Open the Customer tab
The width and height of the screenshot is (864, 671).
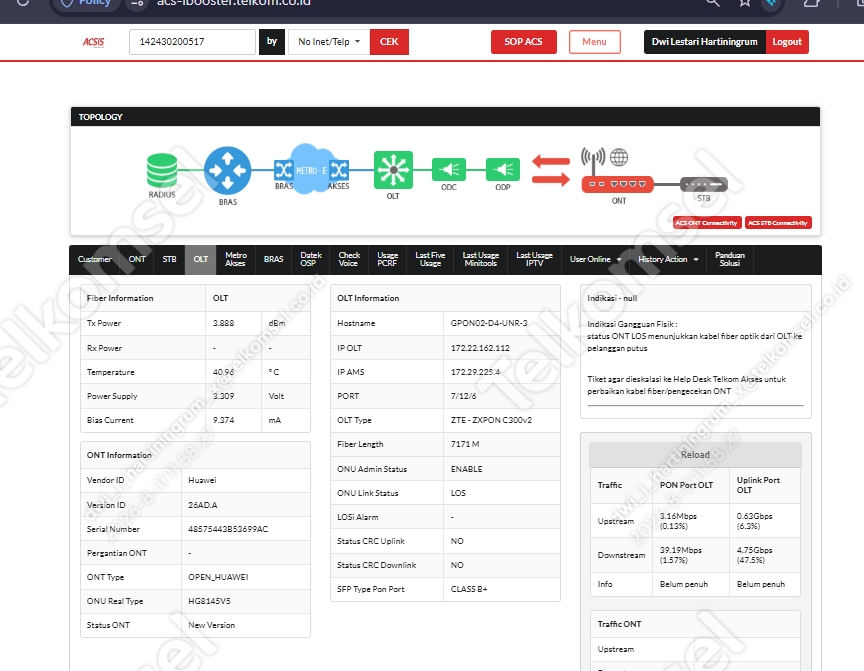94,259
